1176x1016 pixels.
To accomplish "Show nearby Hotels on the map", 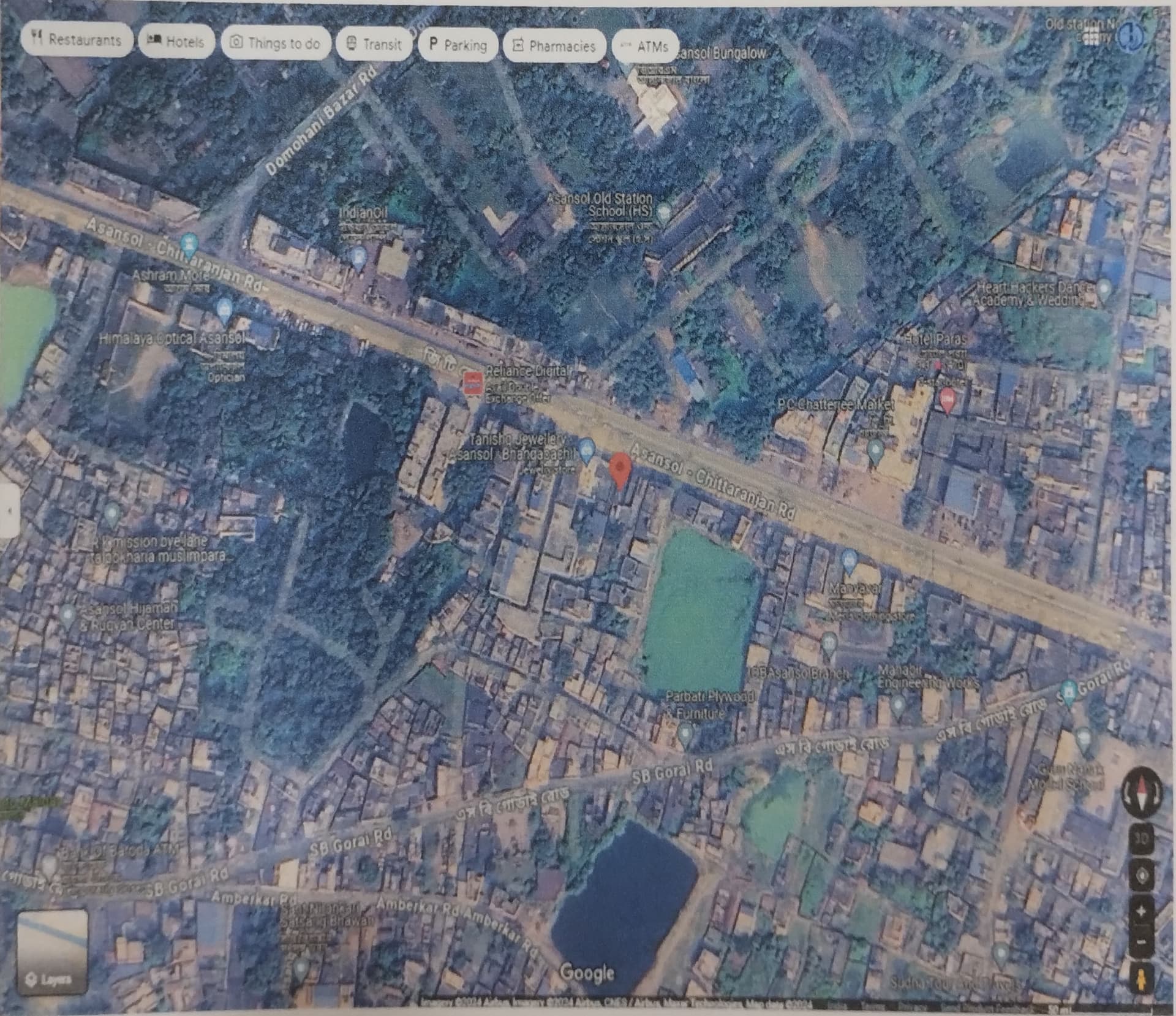I will 176,41.
